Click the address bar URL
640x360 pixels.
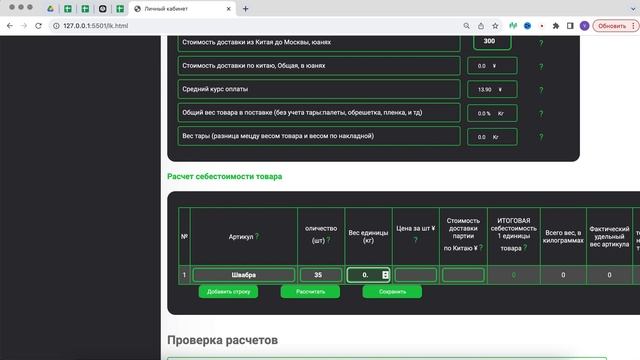[x=96, y=26]
